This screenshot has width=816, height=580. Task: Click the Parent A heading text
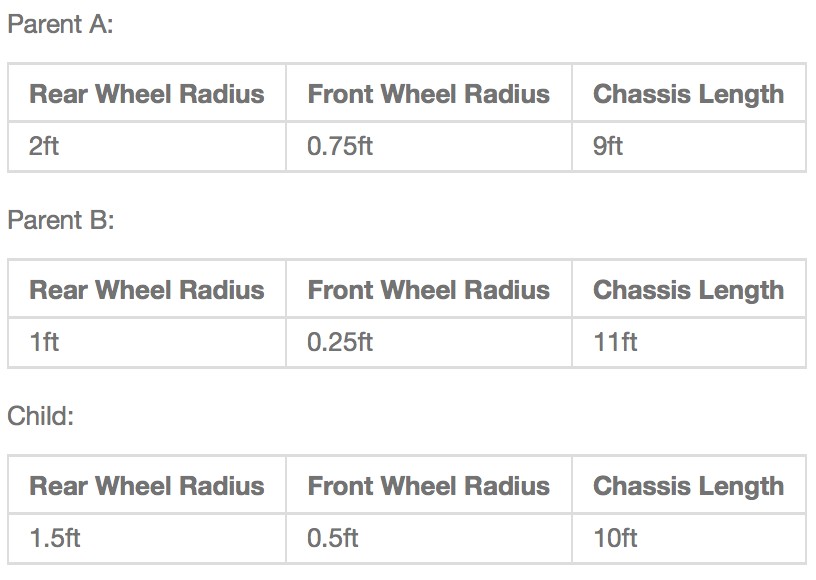pyautogui.click(x=60, y=24)
